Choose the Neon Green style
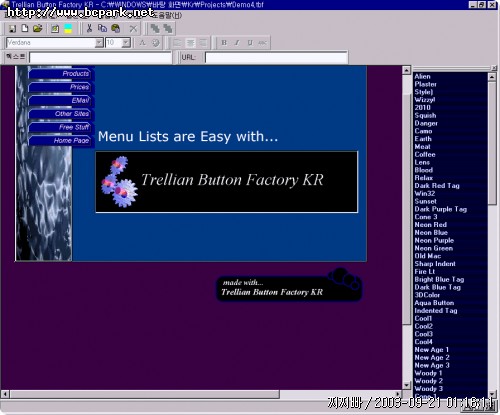The width and height of the screenshot is (500, 415). click(433, 248)
